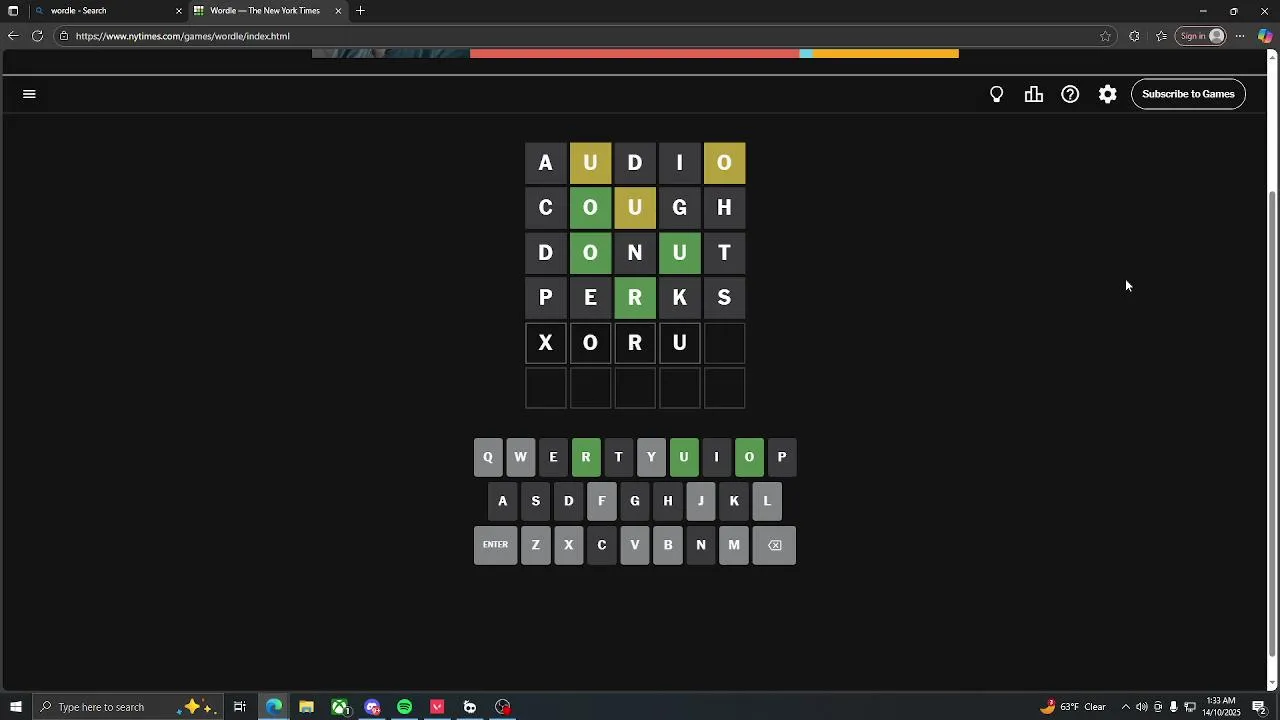This screenshot has height=720, width=1280.
Task: Open the Windows Start menu
Action: click(x=15, y=707)
